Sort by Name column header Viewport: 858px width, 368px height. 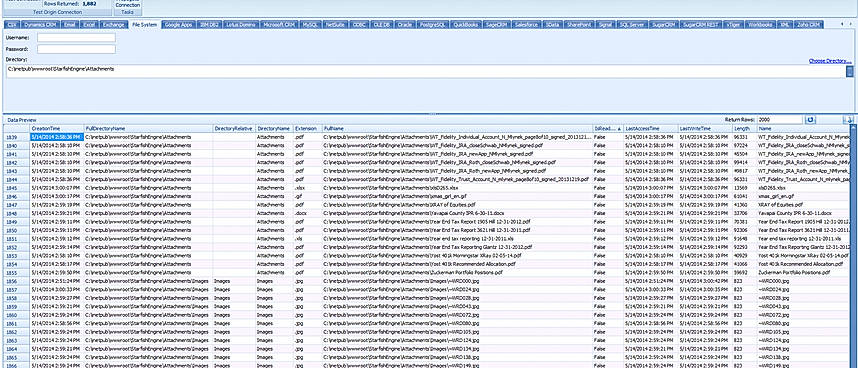[804, 128]
